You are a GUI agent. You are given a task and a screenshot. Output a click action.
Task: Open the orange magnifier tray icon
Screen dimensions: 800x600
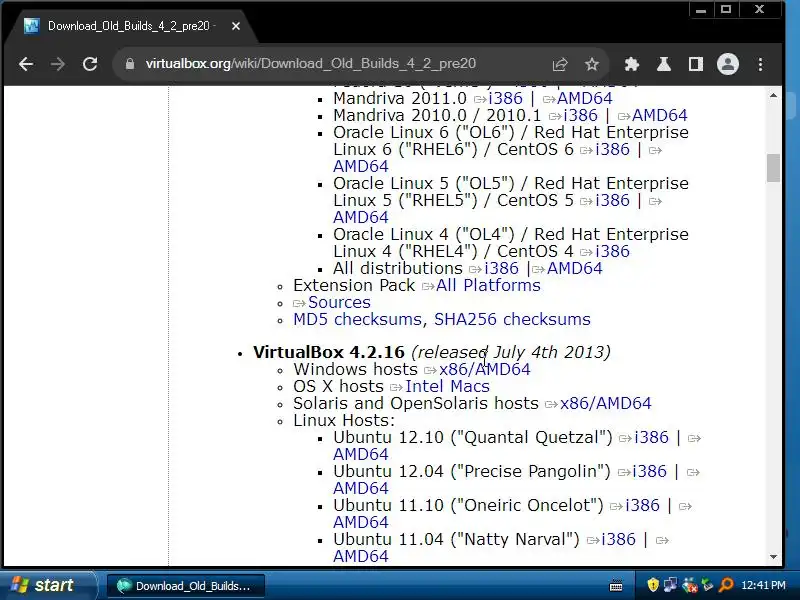tap(726, 585)
